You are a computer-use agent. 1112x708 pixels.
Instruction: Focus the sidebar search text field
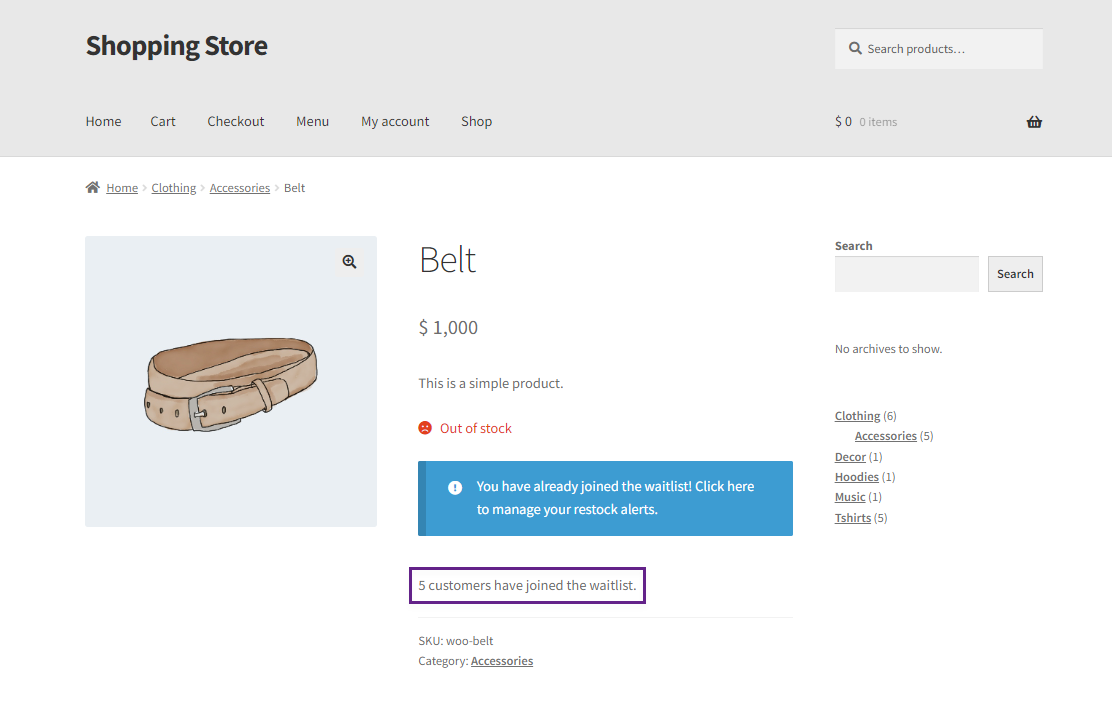[906, 274]
